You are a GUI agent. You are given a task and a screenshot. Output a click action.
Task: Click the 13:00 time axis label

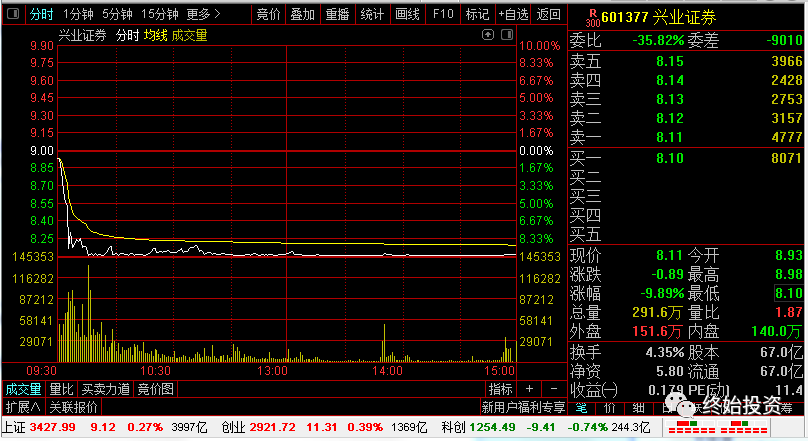pyautogui.click(x=272, y=370)
